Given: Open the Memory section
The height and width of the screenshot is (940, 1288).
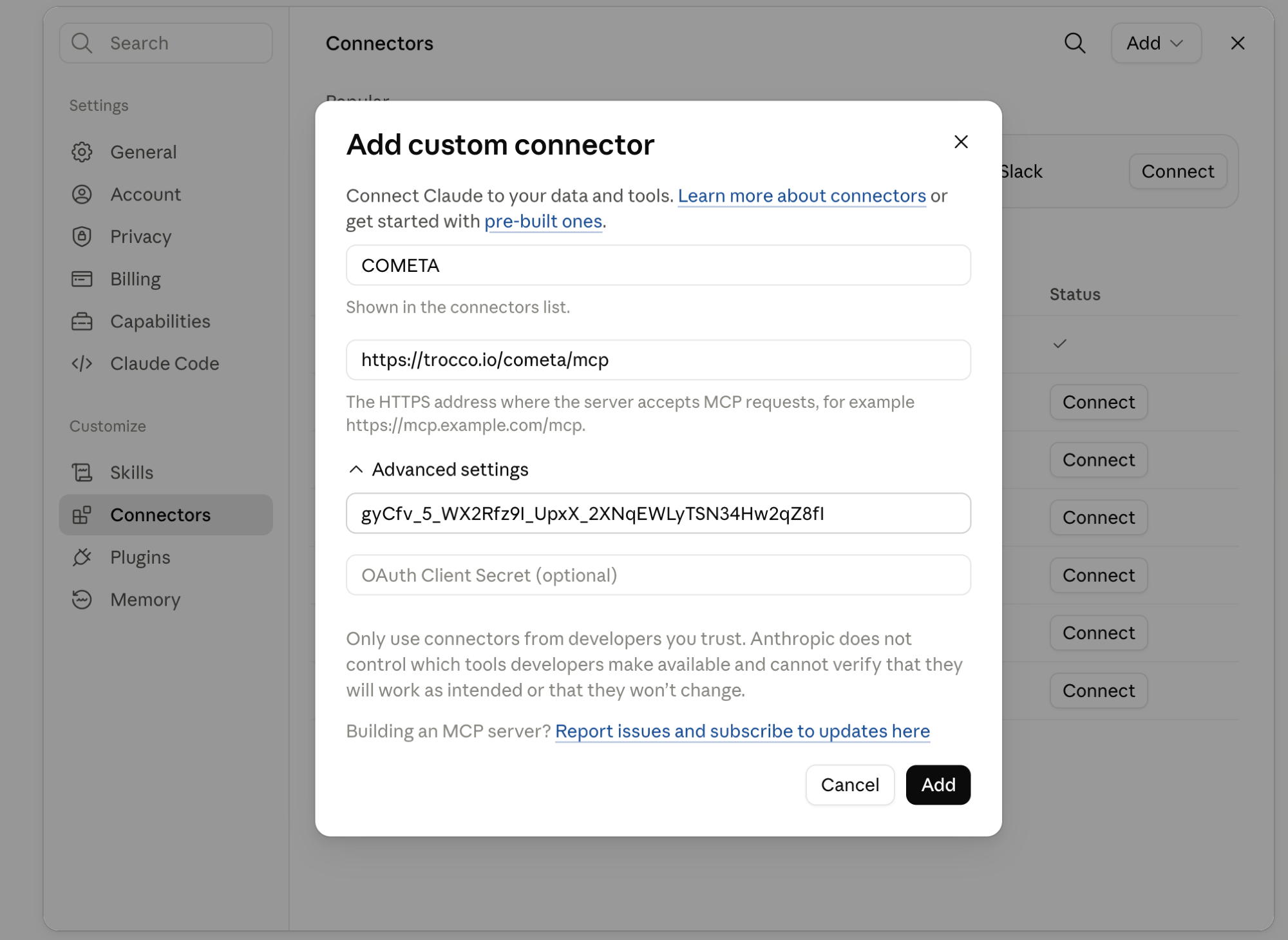Looking at the screenshot, I should coord(166,600).
